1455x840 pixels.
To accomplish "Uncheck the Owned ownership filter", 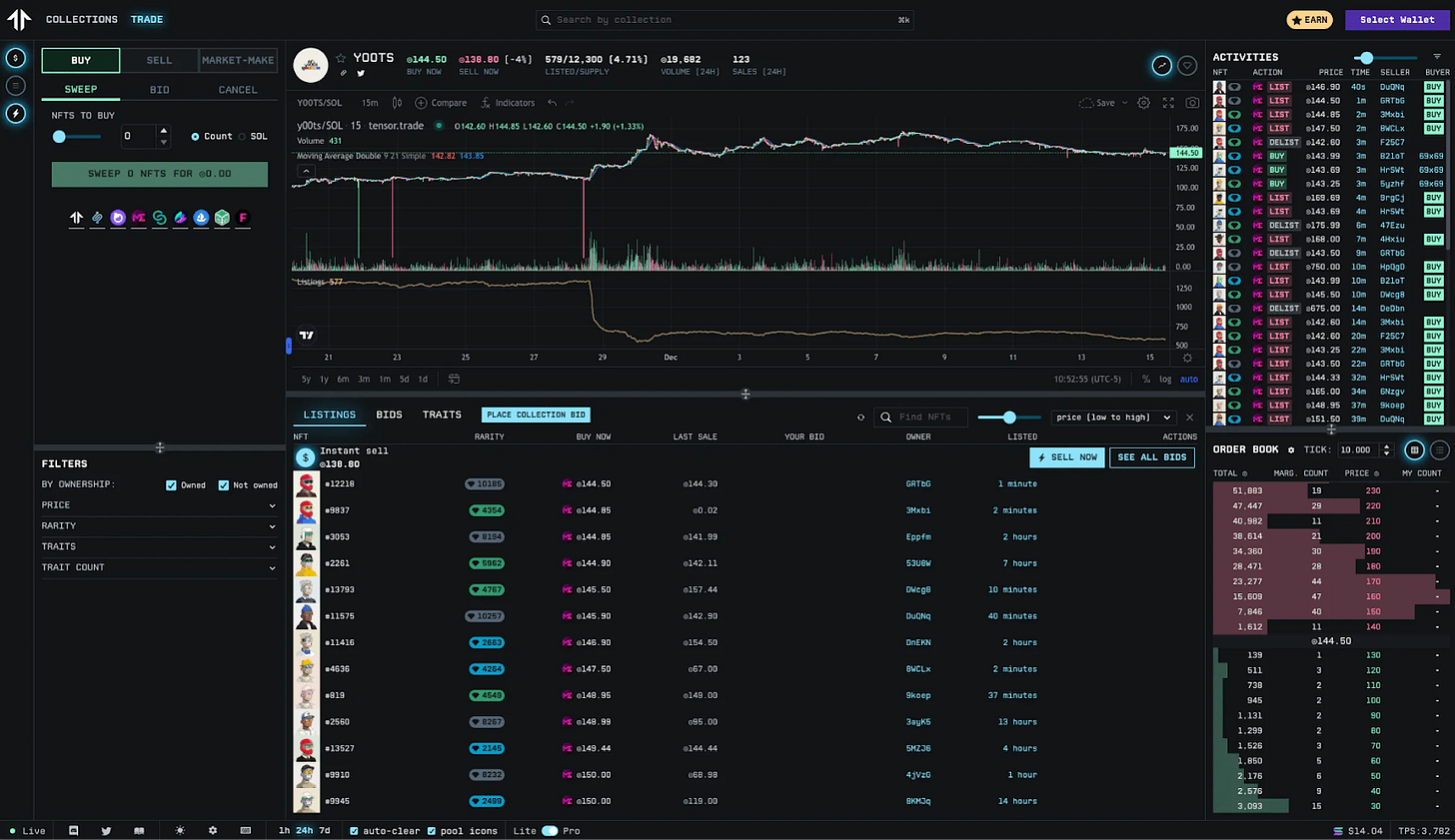I will [x=171, y=485].
